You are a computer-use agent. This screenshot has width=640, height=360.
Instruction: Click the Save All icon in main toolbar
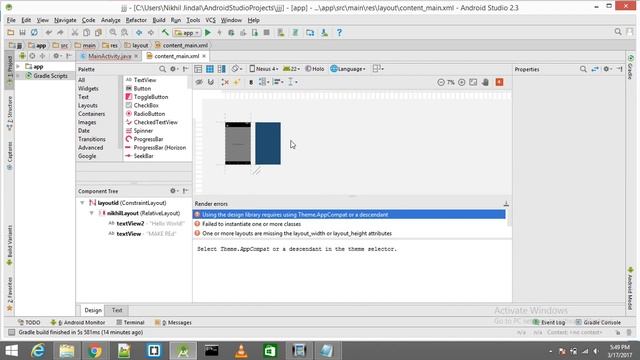(22, 33)
